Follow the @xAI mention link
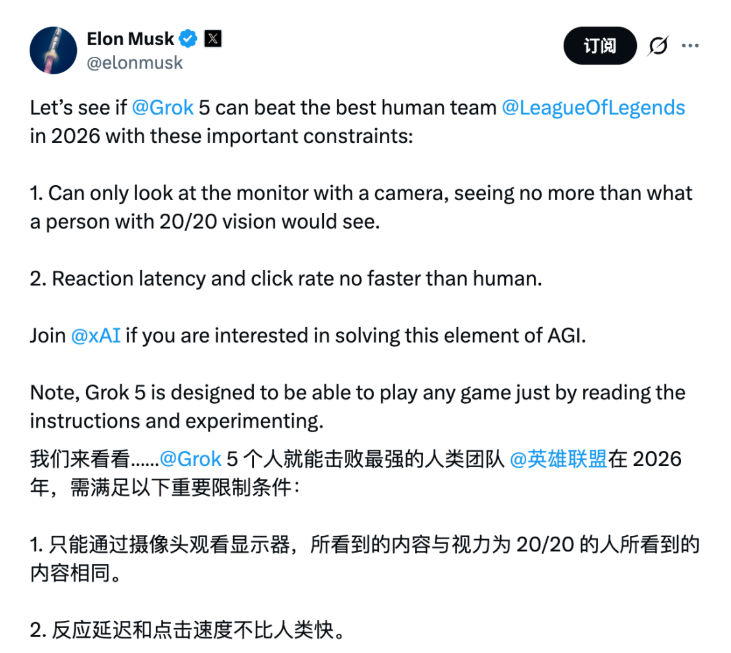731x653 pixels. coord(96,335)
